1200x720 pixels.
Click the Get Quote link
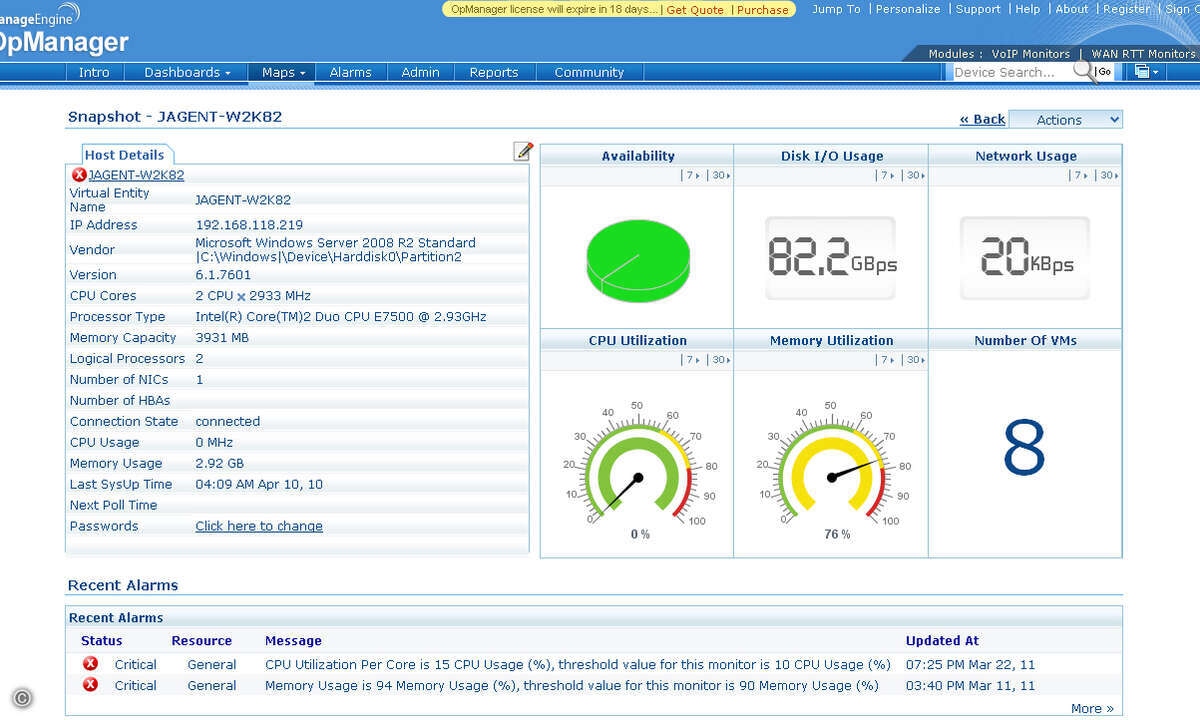(x=695, y=9)
